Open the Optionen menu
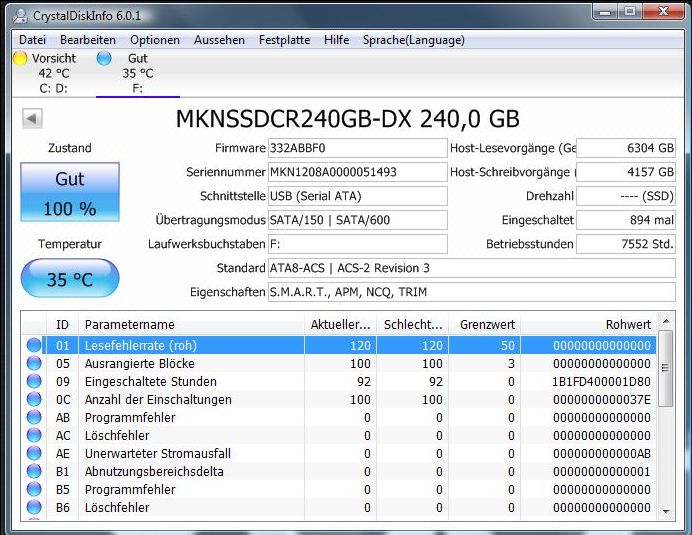 tap(155, 40)
